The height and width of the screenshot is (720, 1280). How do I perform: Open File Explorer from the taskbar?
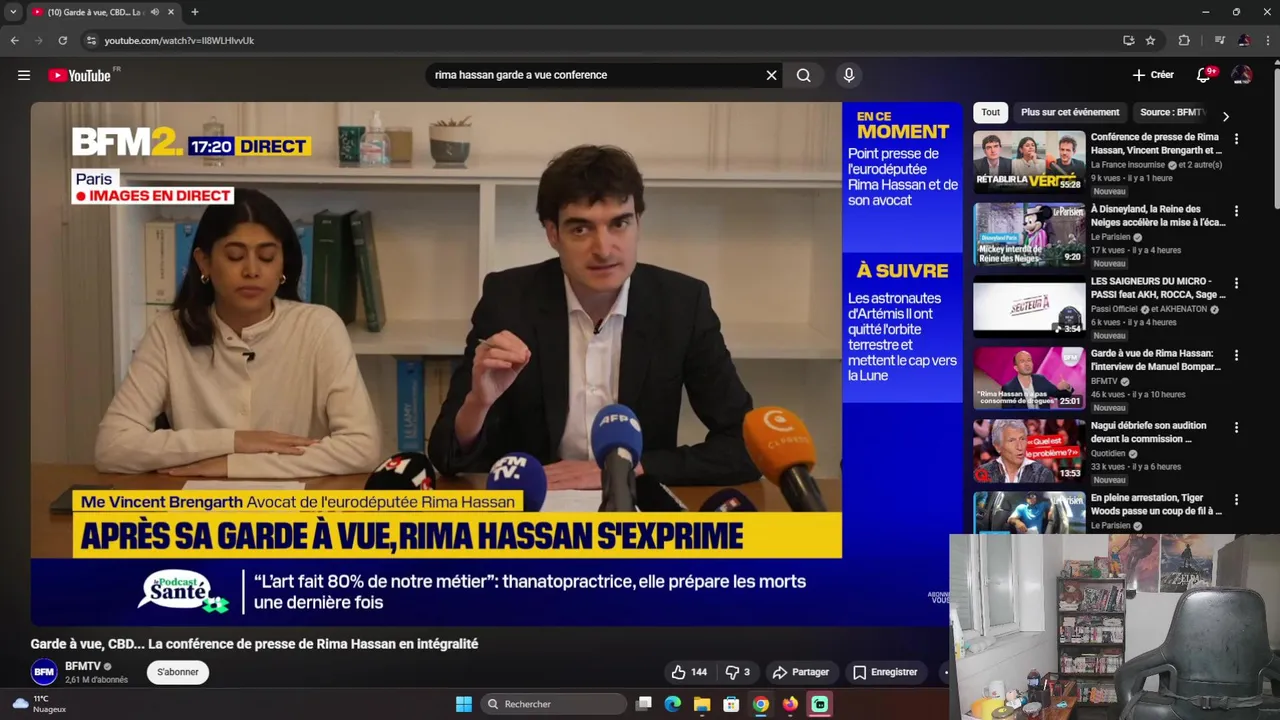(702, 704)
